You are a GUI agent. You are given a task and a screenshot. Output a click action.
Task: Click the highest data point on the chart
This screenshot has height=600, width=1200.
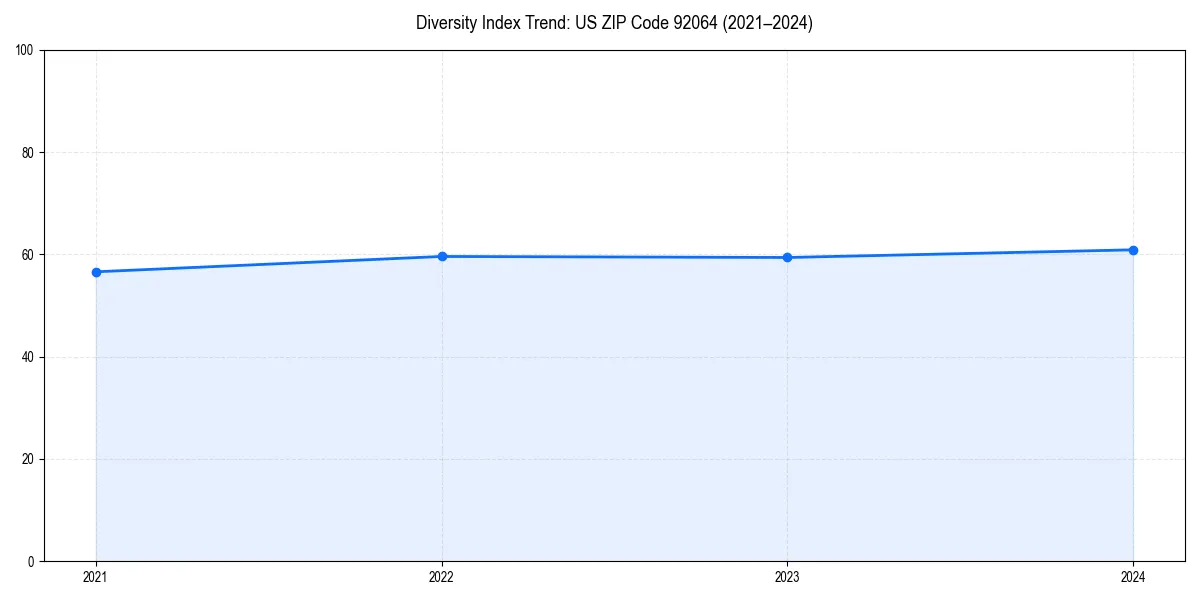pyautogui.click(x=1133, y=248)
